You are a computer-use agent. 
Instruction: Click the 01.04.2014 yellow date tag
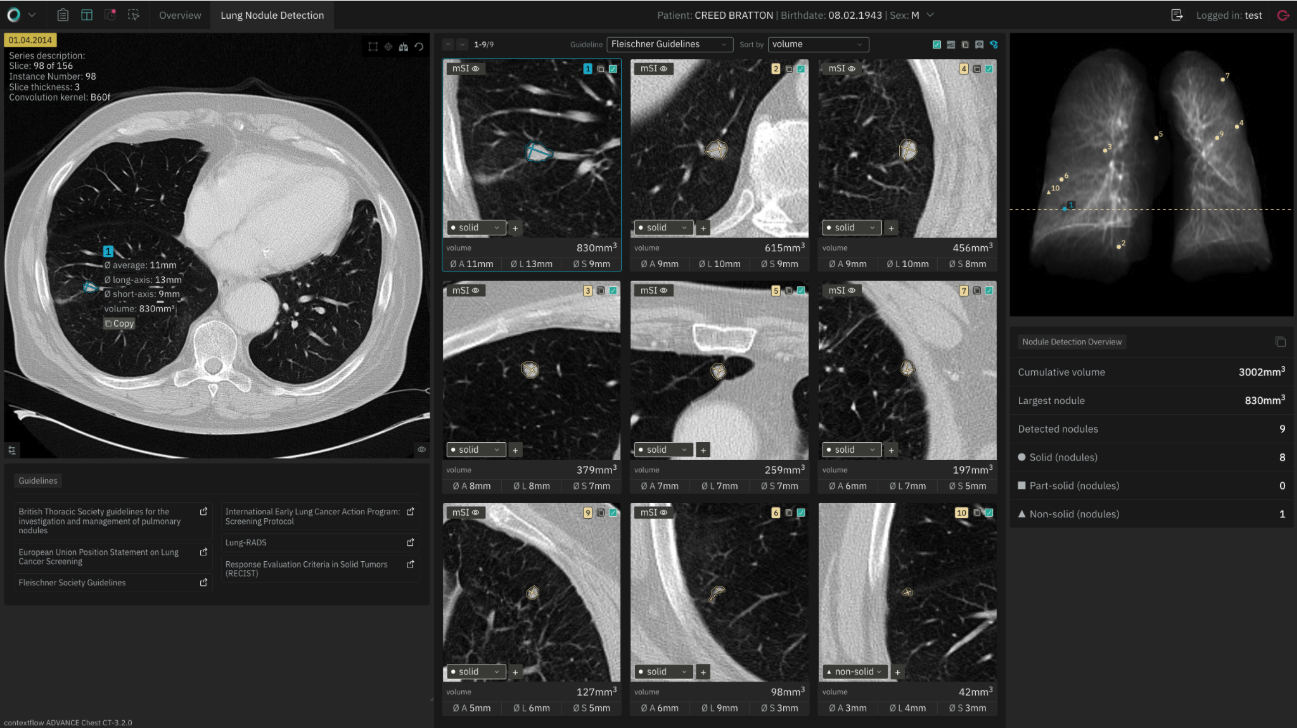point(31,40)
